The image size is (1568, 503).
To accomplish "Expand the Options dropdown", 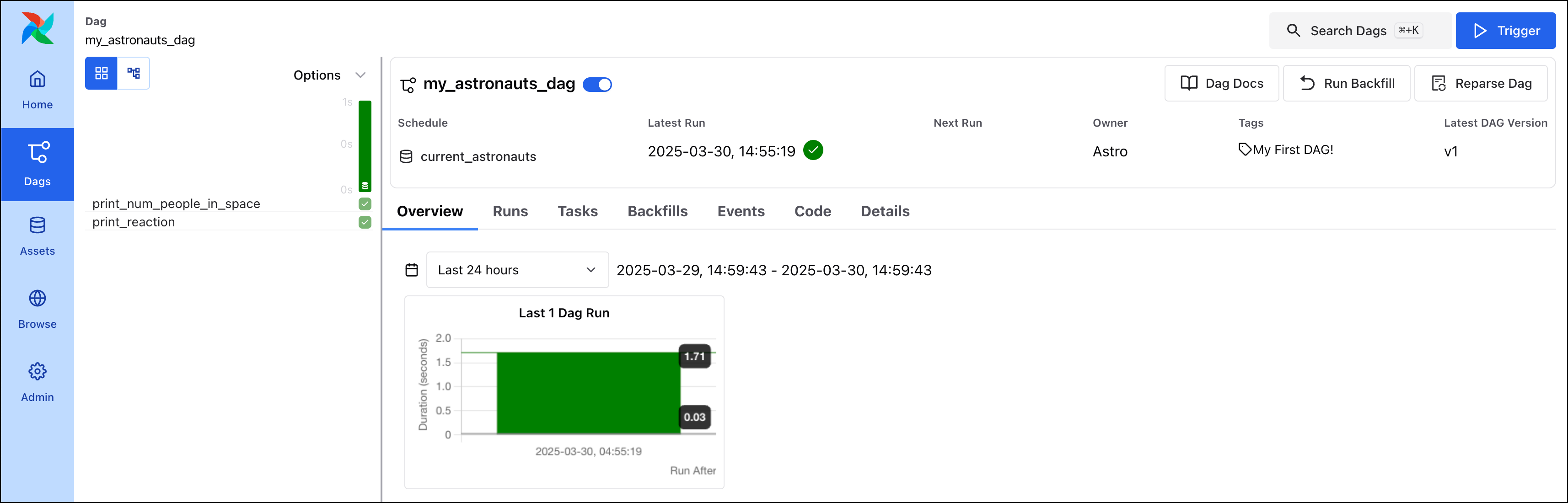I will pyautogui.click(x=331, y=75).
